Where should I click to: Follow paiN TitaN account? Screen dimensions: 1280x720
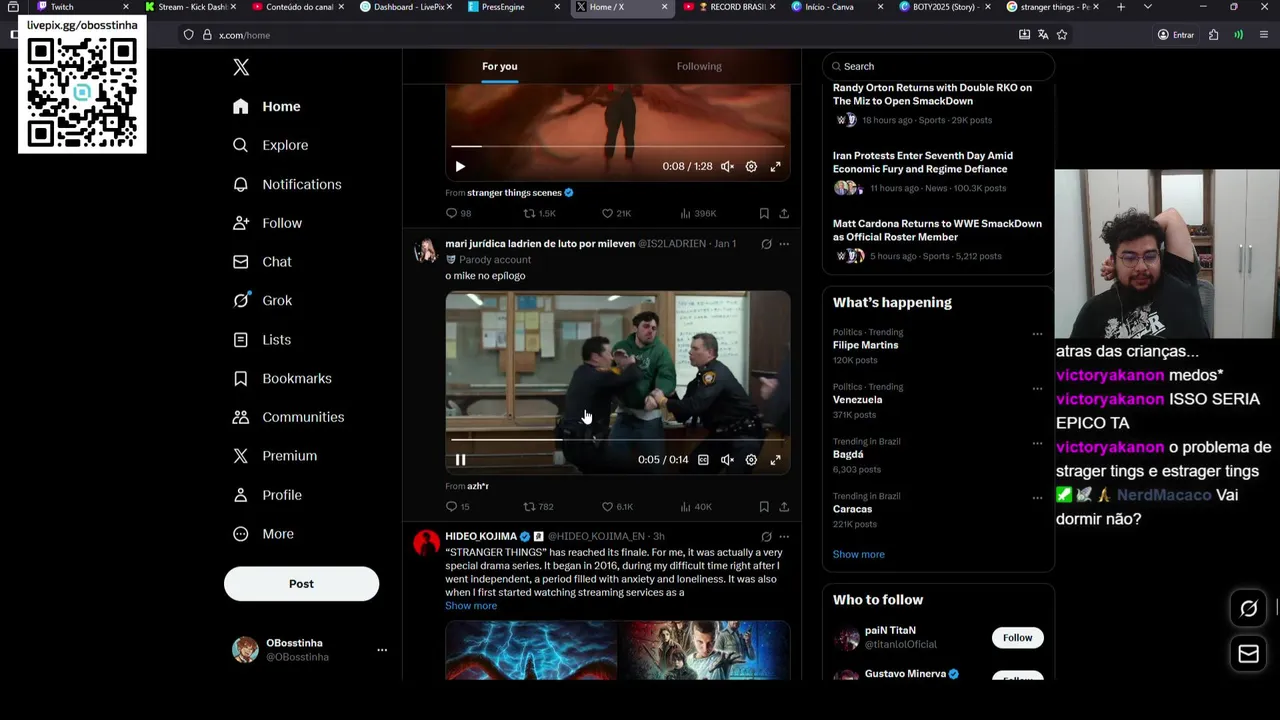click(1017, 638)
